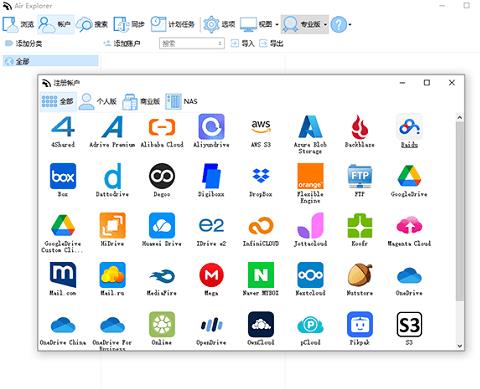Select the All category in sidebar

pyautogui.click(x=51, y=61)
